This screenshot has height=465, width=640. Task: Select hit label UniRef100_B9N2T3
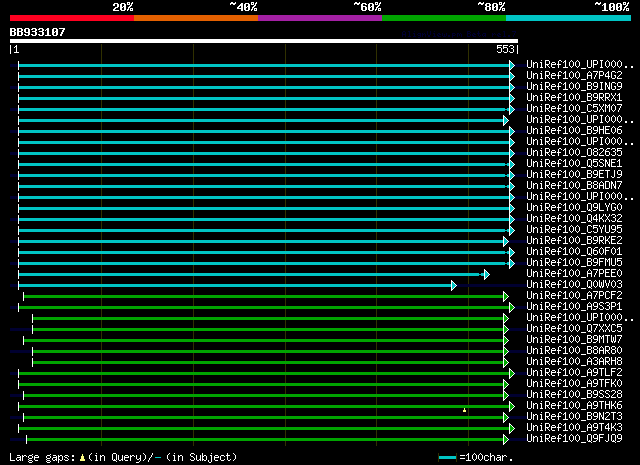point(574,417)
